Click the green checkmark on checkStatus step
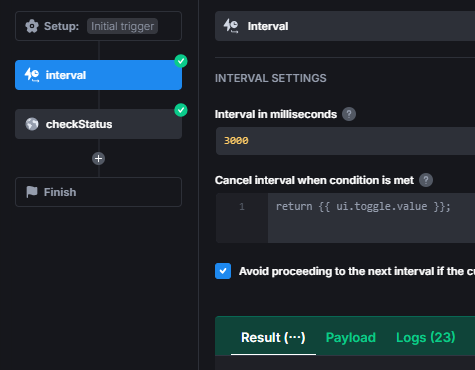Viewport: 475px width, 370px height. (x=181, y=110)
